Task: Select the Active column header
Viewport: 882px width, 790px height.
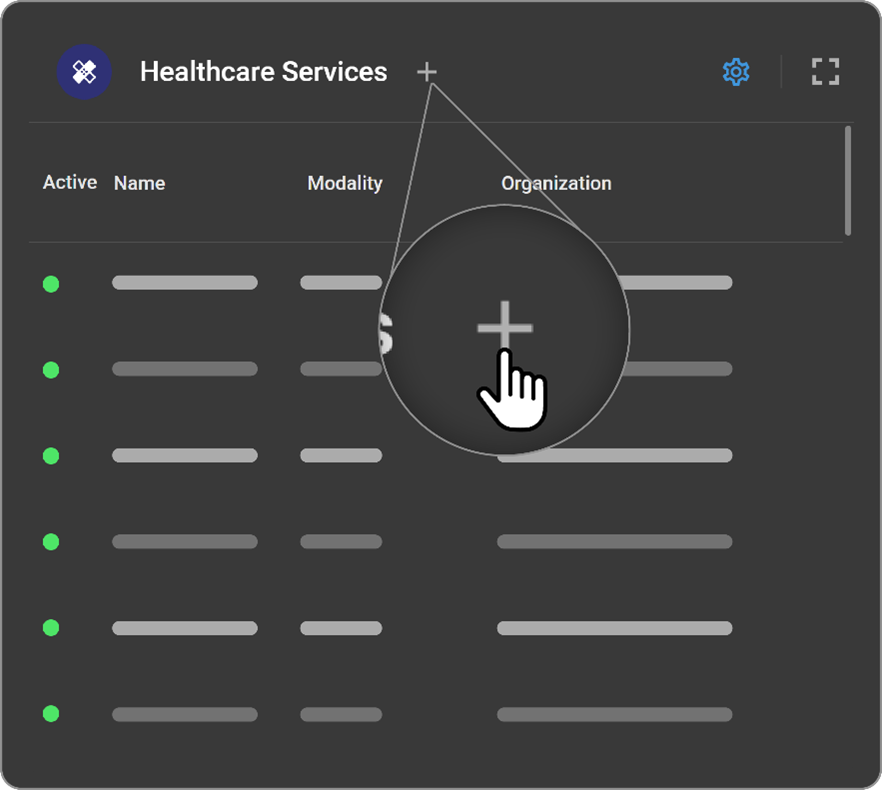Action: 69,183
